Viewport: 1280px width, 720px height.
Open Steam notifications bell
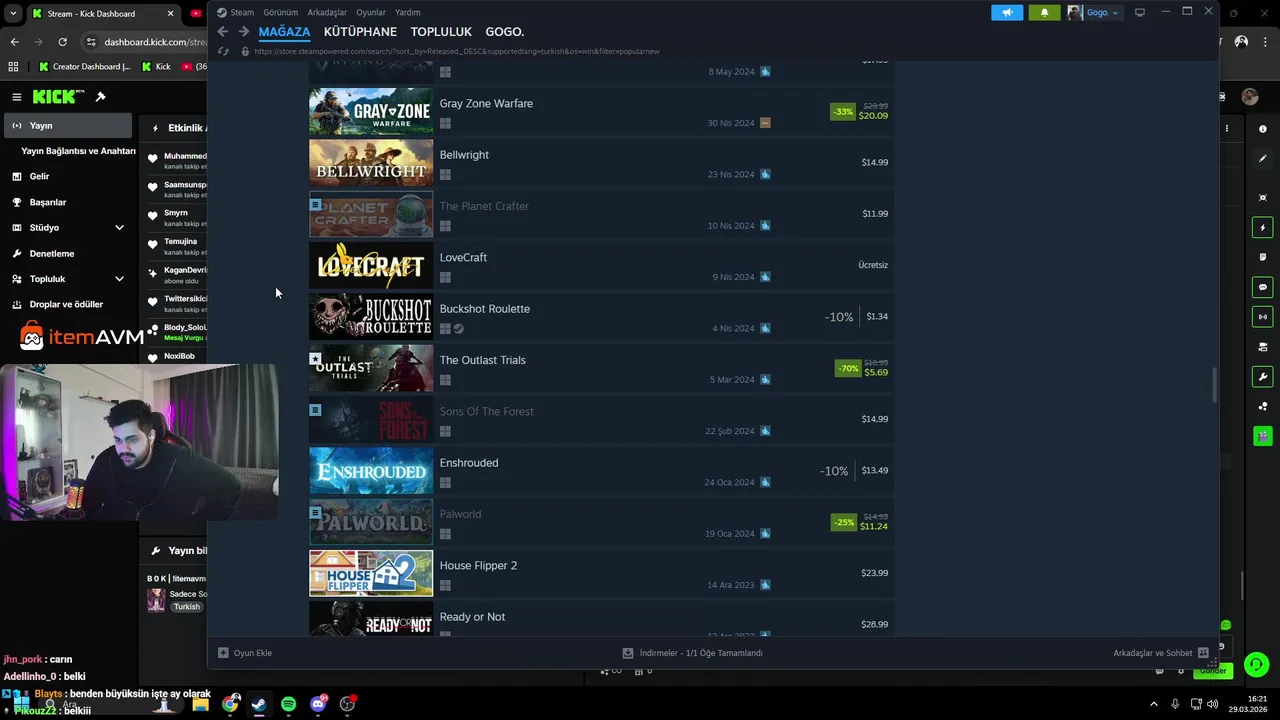[x=1044, y=12]
